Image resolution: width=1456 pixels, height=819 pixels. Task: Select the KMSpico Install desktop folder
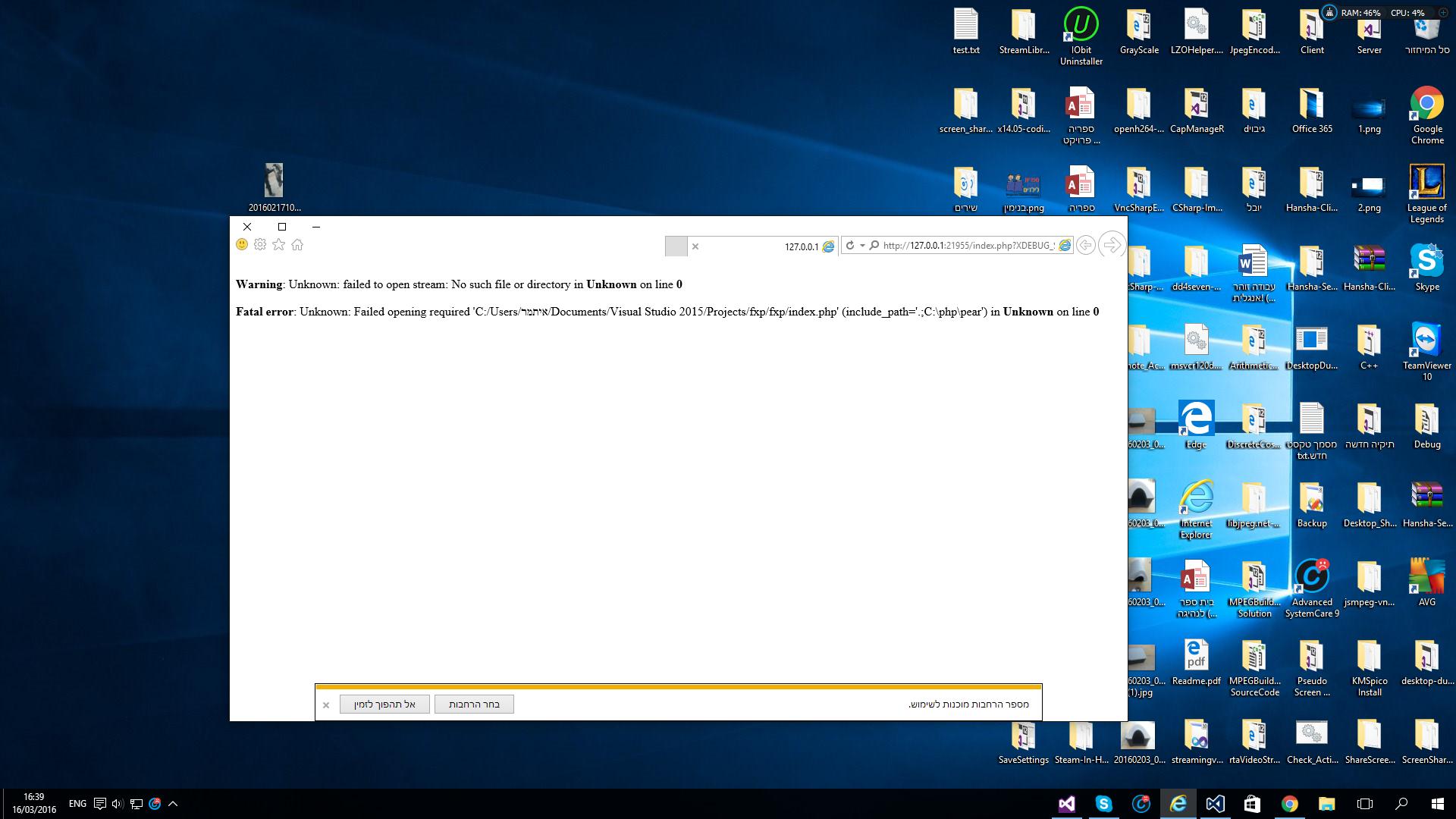pyautogui.click(x=1369, y=668)
